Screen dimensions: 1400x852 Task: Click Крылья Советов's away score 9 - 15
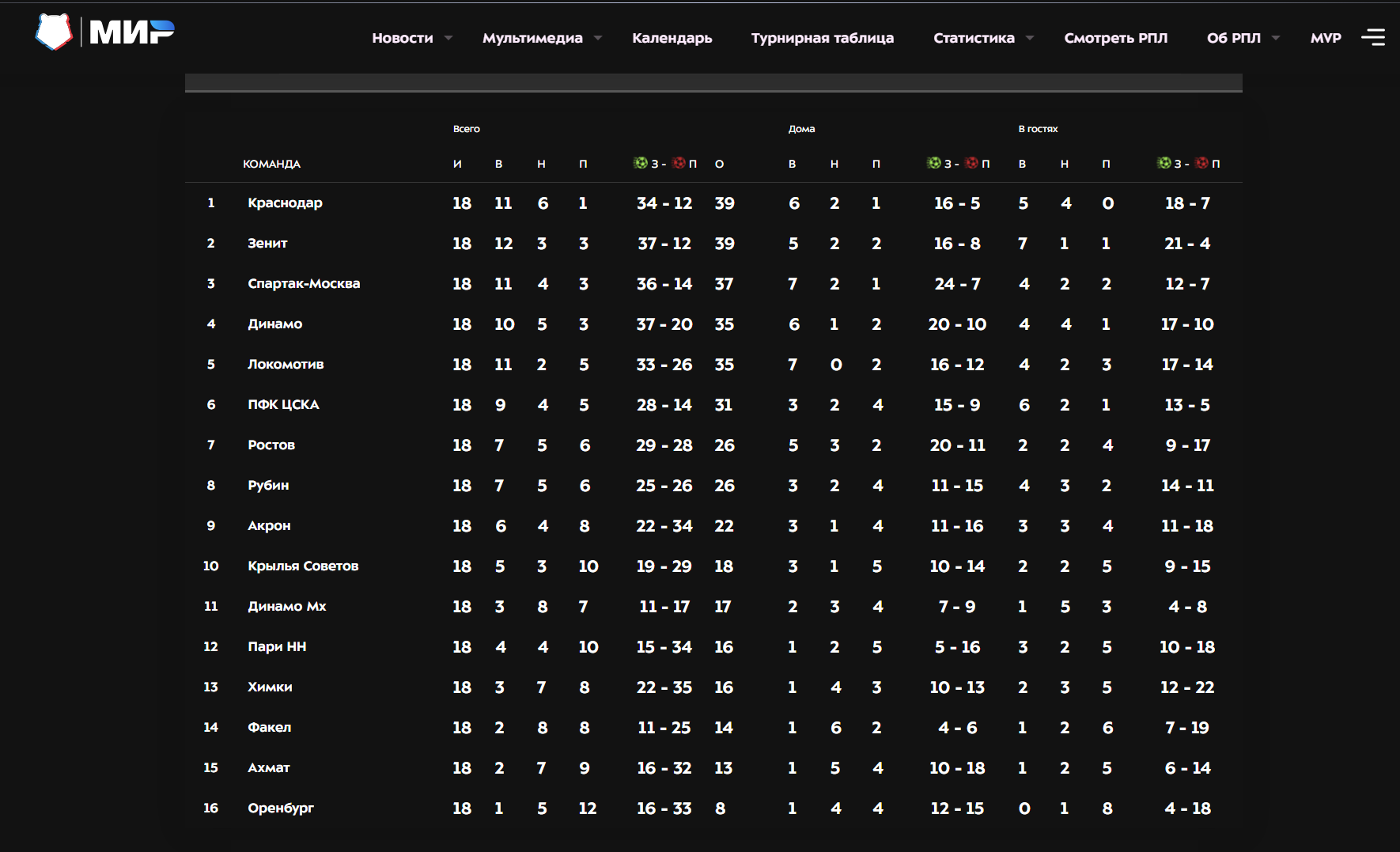[x=1187, y=566]
